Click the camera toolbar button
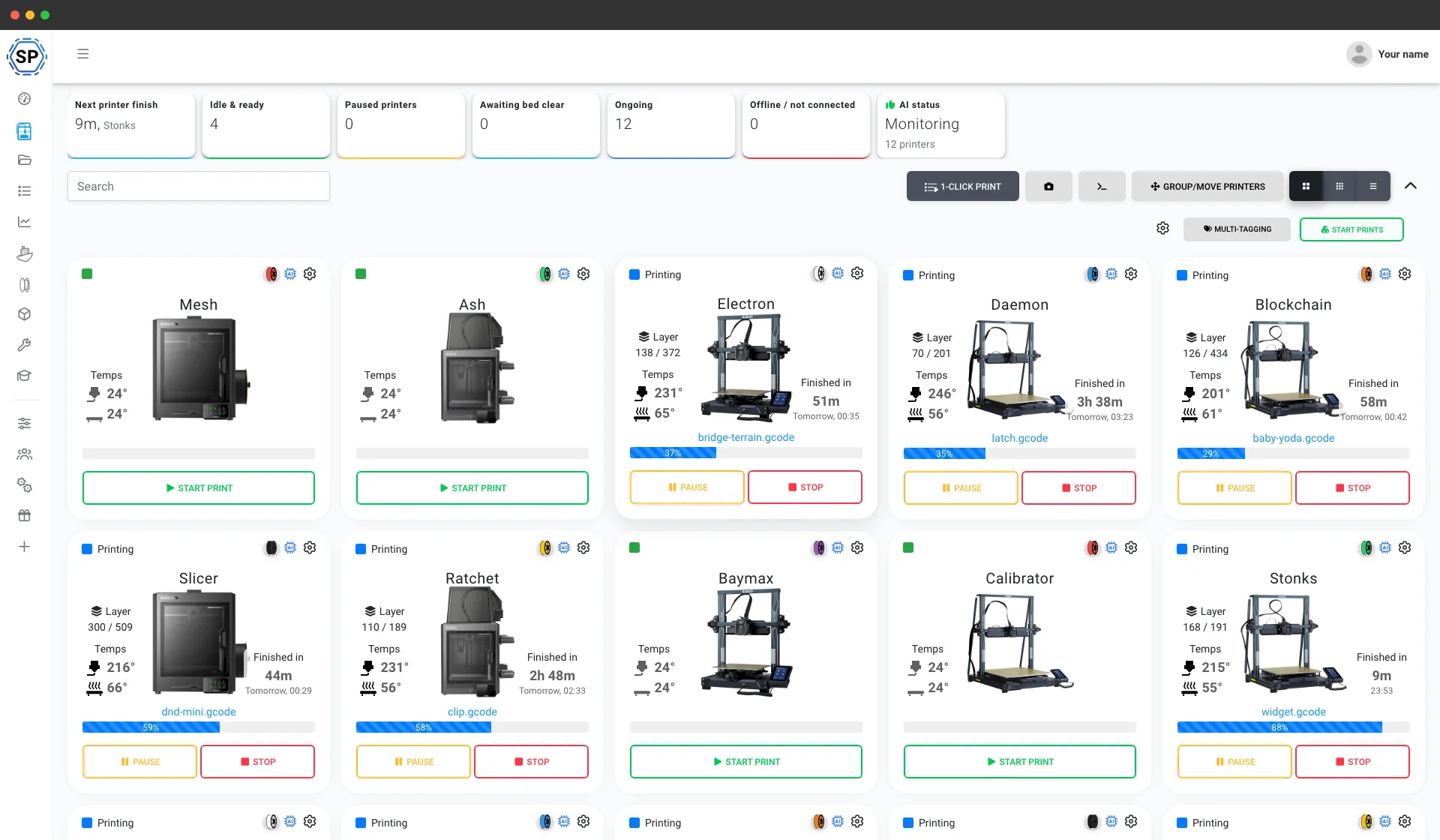Screen dimensions: 1440x840 (1048, 186)
